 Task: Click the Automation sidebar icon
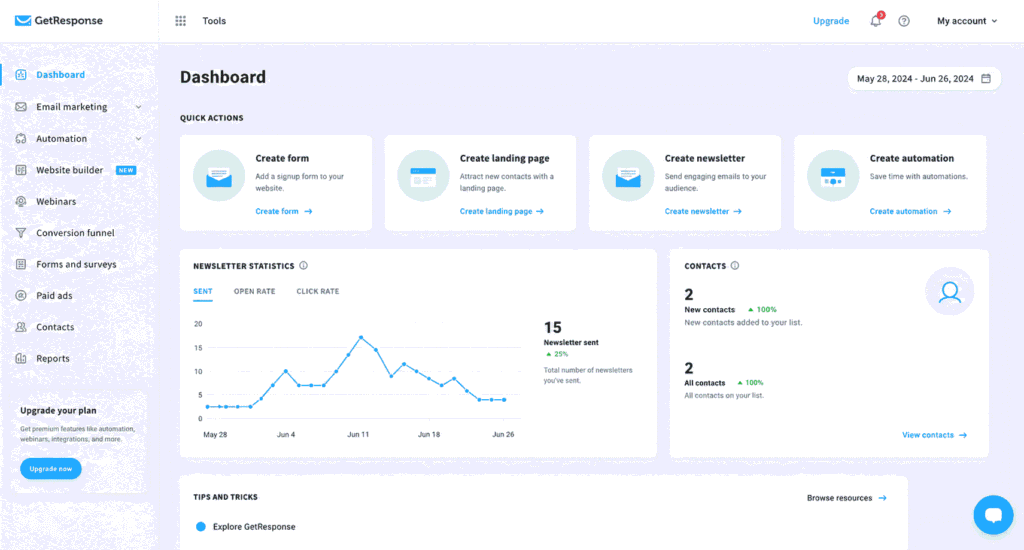coord(21,138)
